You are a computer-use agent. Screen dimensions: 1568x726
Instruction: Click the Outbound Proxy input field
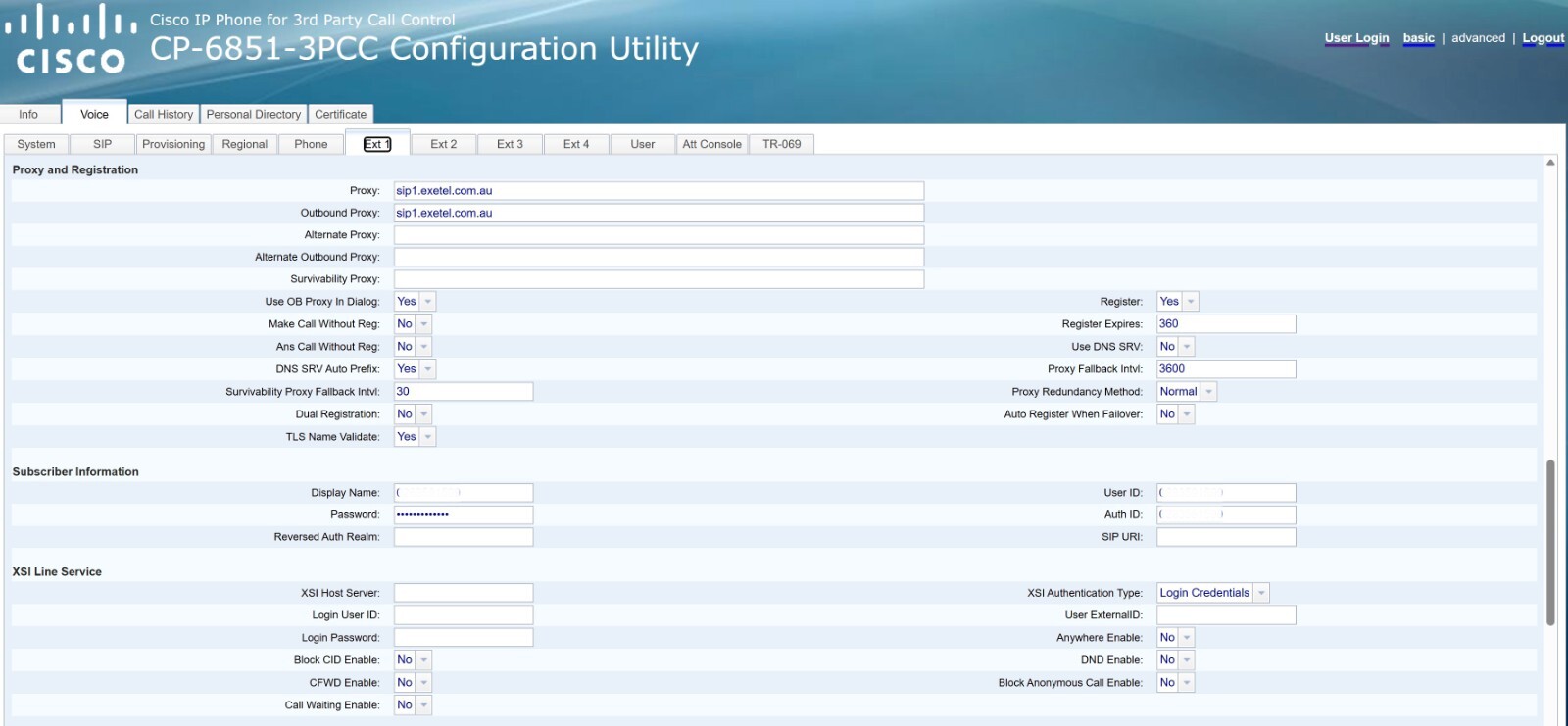click(x=659, y=213)
